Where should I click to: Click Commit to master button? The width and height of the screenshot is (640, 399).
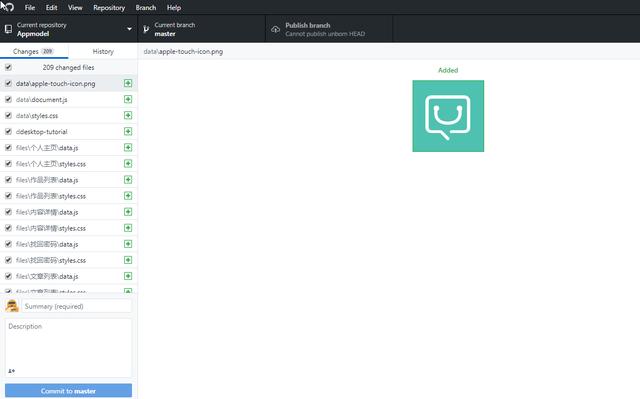(68, 391)
